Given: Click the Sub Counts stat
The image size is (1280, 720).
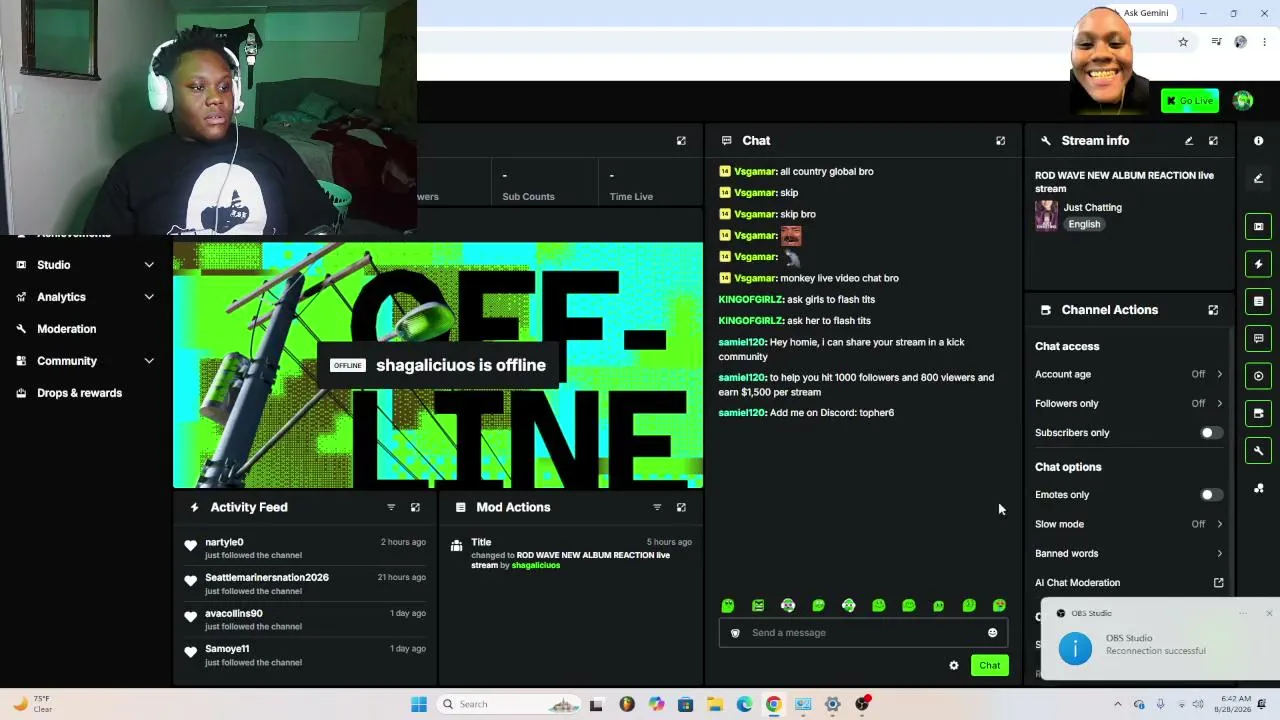Looking at the screenshot, I should pyautogui.click(x=528, y=186).
